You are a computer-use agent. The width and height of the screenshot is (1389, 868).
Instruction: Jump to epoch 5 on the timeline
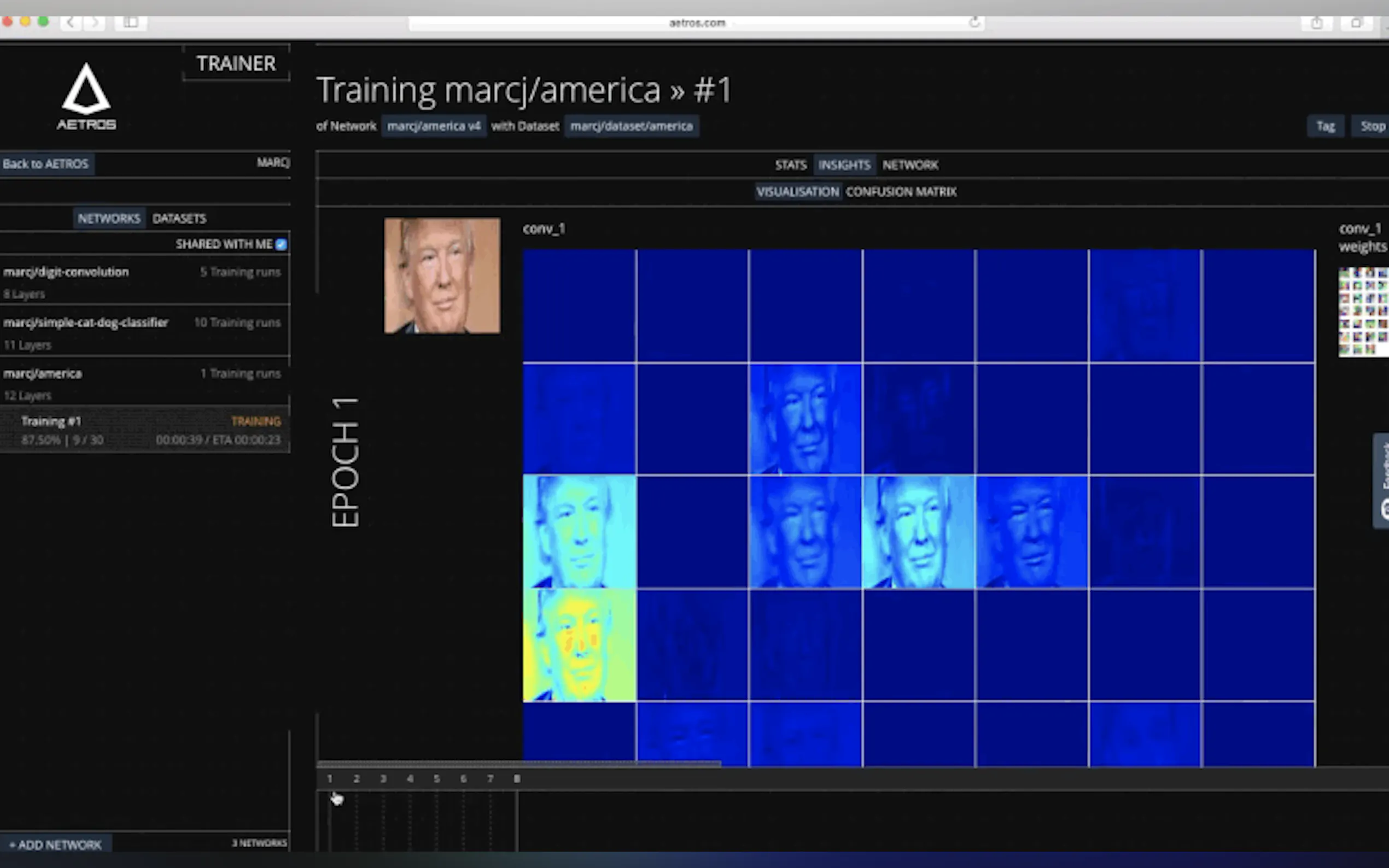coord(436,779)
